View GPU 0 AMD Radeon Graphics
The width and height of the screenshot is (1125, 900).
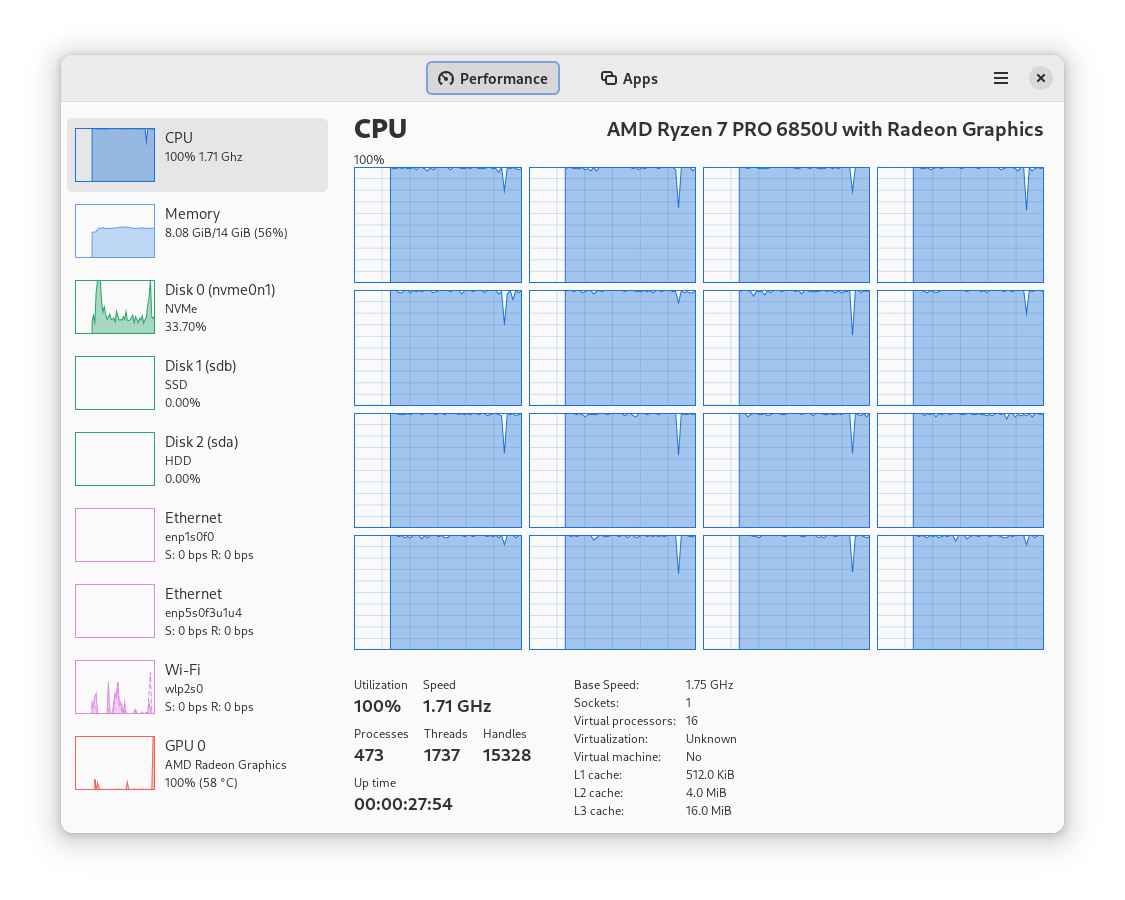point(197,763)
